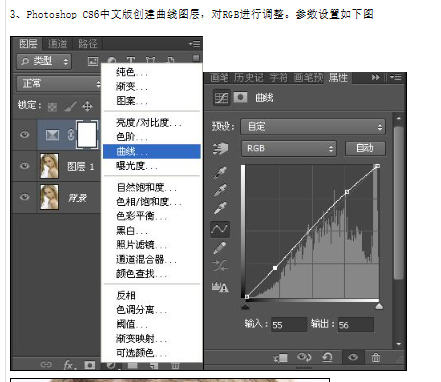This screenshot has height=382, width=441.
Task: Select the white point eyedropper in Curves
Action: [220, 208]
